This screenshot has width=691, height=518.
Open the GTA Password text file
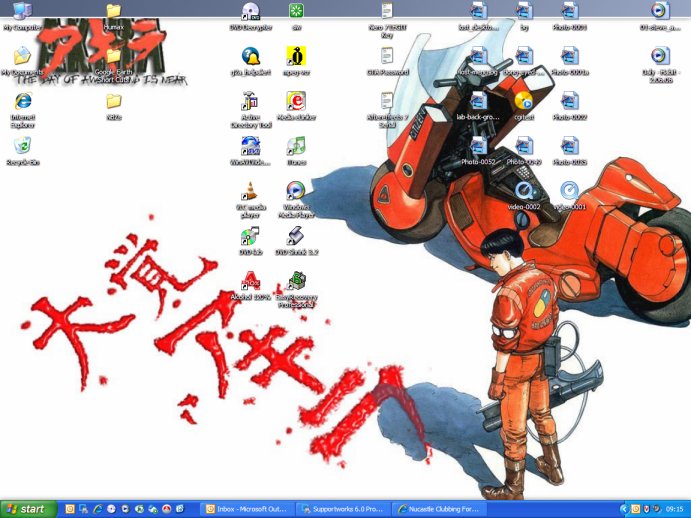point(387,56)
